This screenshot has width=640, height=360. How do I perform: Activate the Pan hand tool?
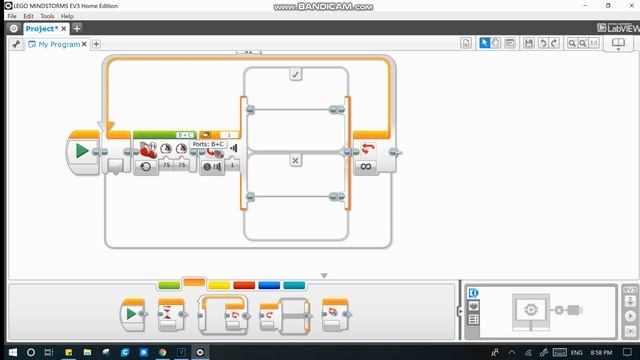[x=495, y=43]
